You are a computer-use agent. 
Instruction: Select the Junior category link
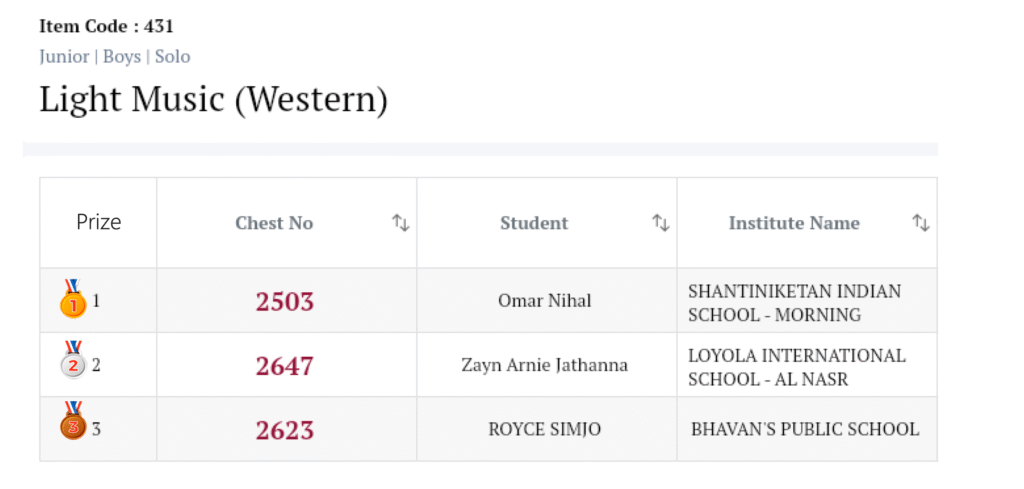tap(64, 57)
